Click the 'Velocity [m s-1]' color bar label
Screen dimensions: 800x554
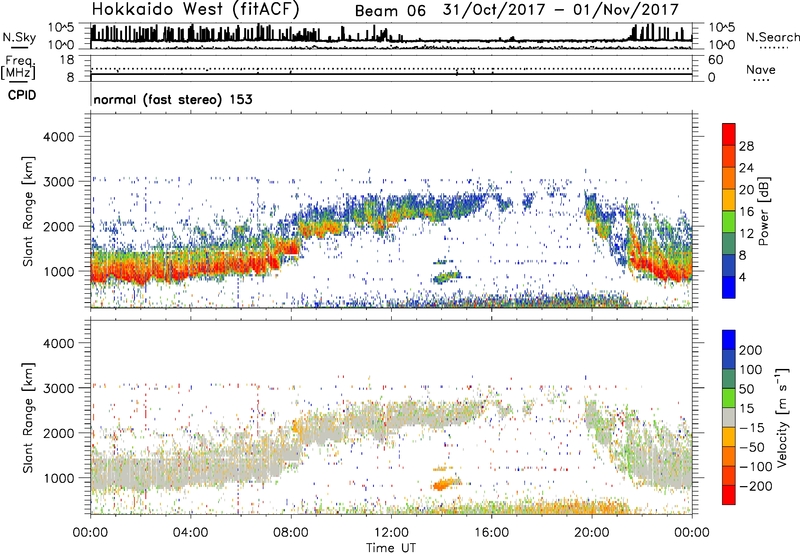coord(782,417)
